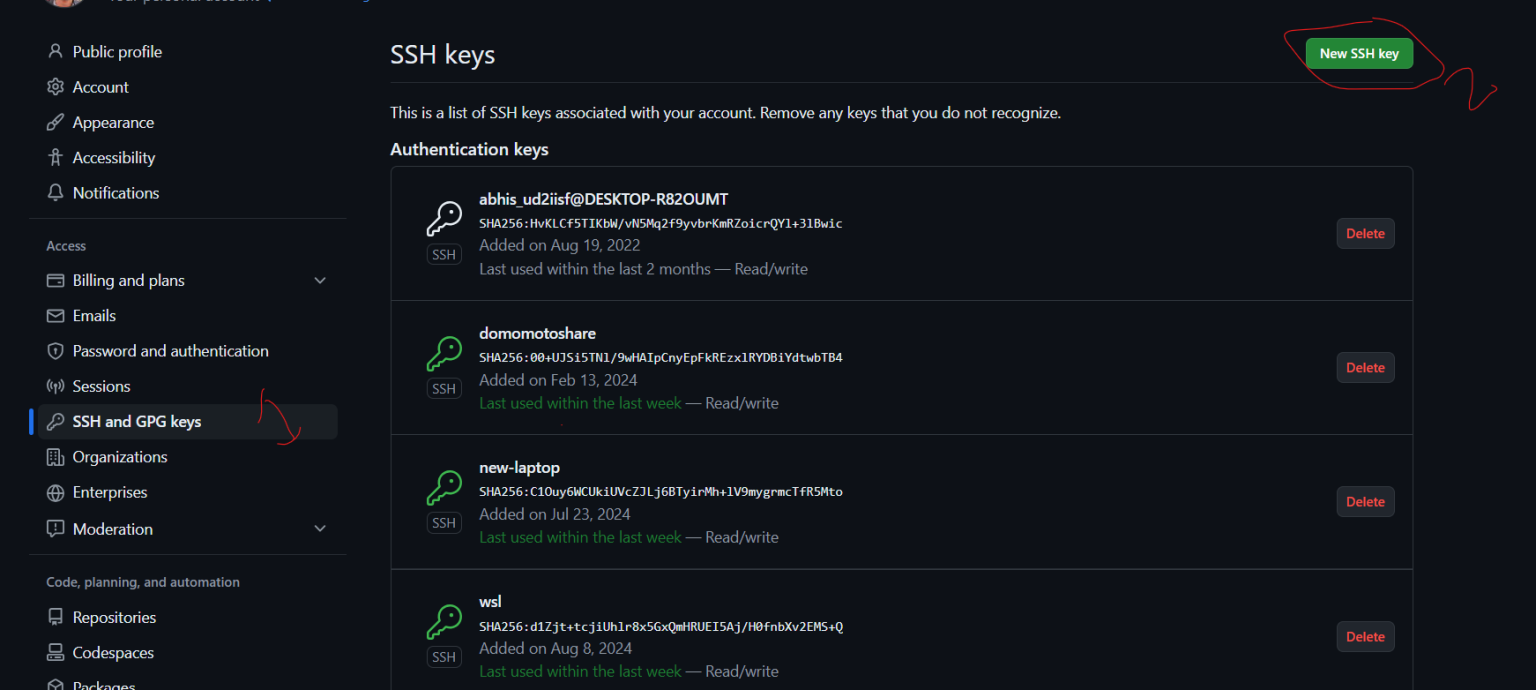Image resolution: width=1536 pixels, height=690 pixels.
Task: Open Notifications via the bell icon
Action: (x=56, y=192)
